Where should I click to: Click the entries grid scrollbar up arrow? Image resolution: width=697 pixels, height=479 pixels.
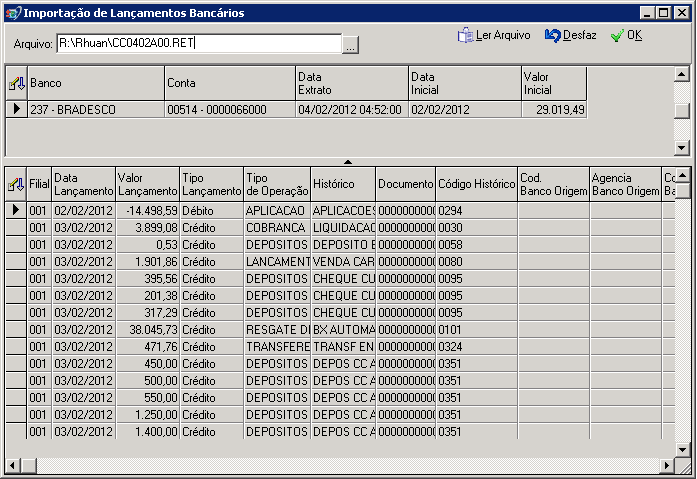682,175
